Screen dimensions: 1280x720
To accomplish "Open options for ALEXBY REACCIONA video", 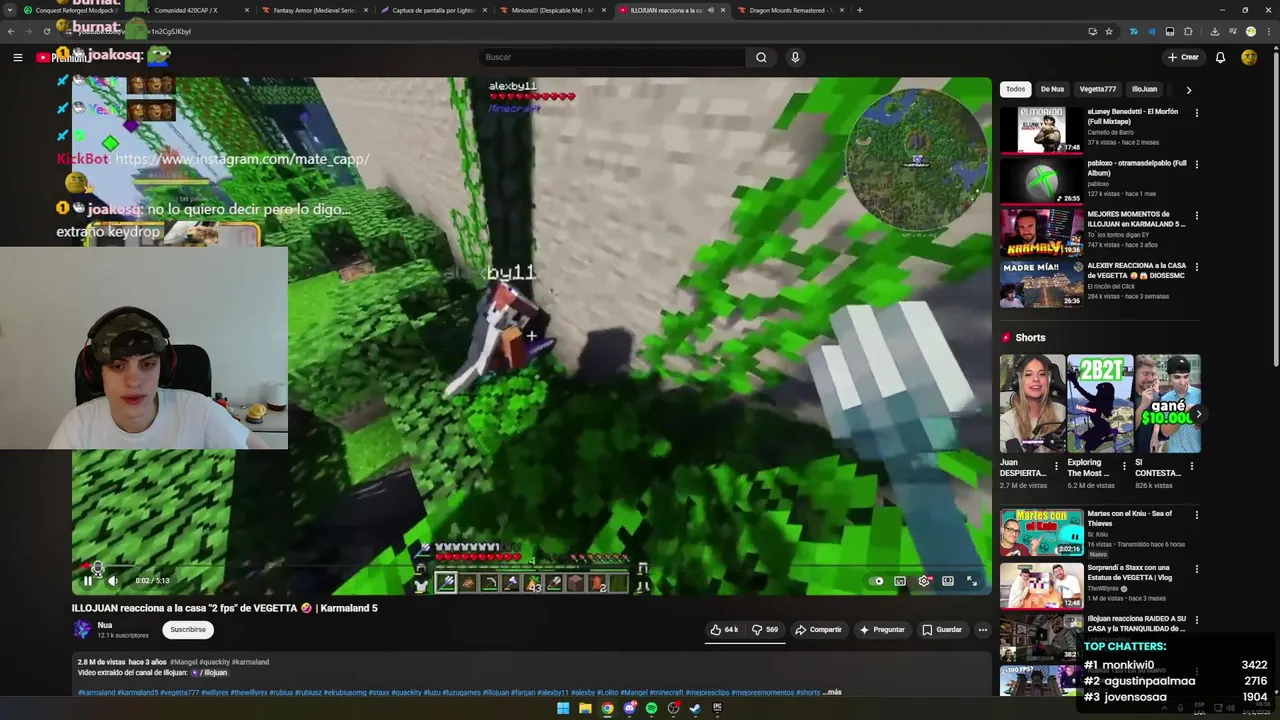I will pos(1196,267).
